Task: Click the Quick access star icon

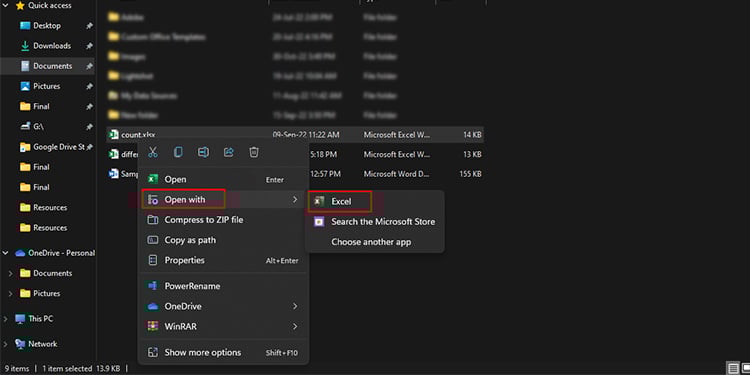Action: (20, 6)
